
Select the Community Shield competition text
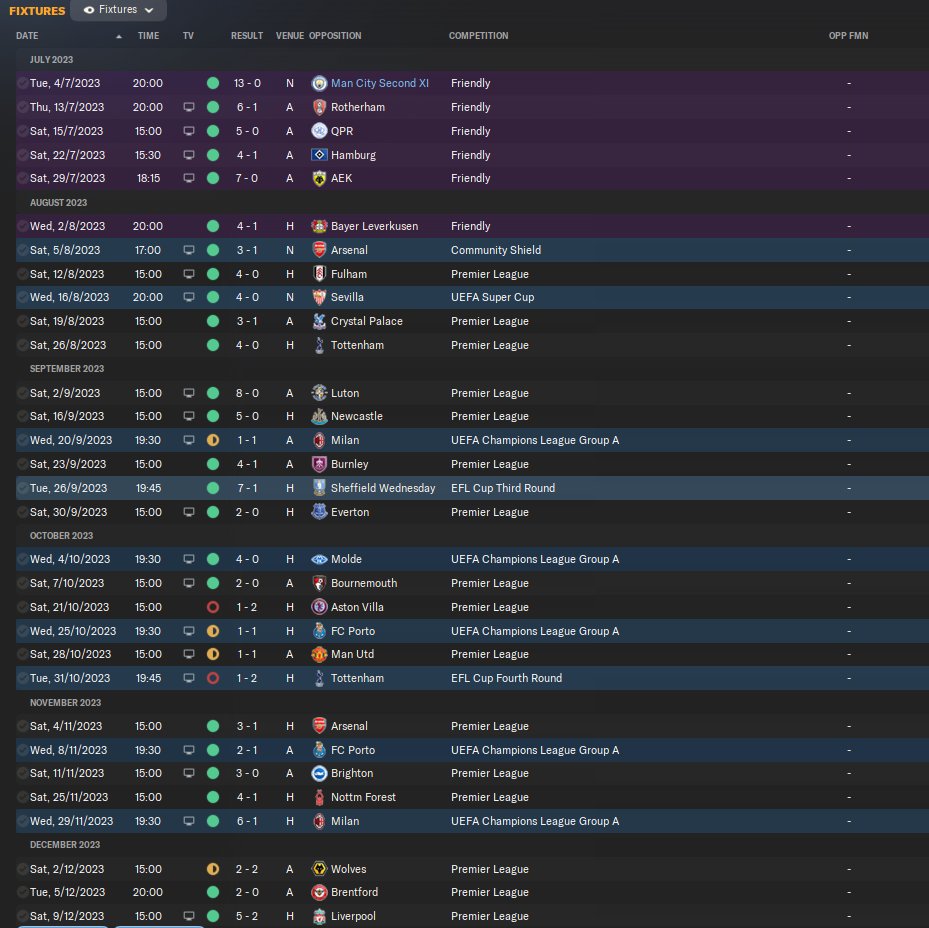coord(495,250)
